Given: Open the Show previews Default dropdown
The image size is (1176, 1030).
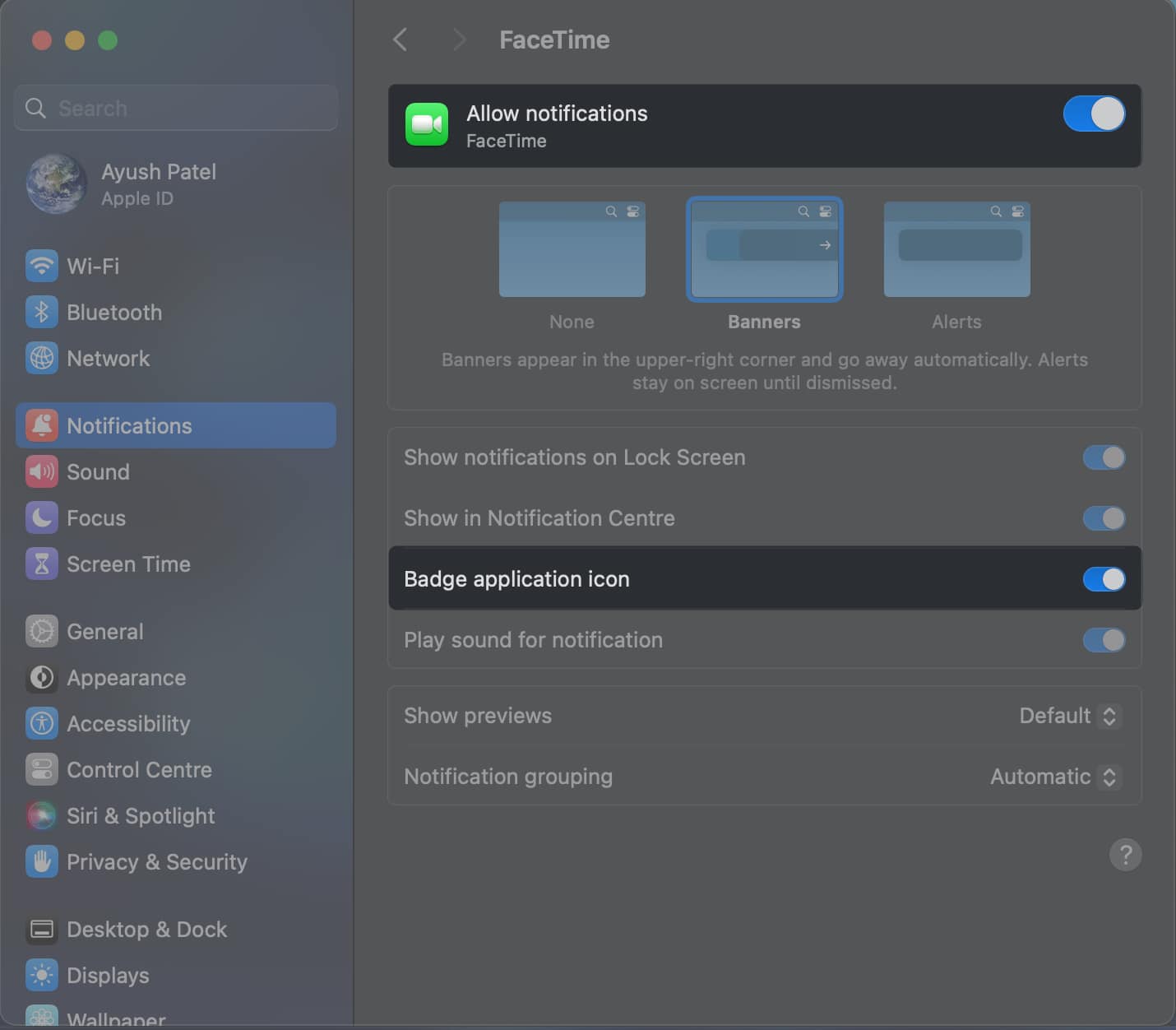Looking at the screenshot, I should (x=1070, y=716).
